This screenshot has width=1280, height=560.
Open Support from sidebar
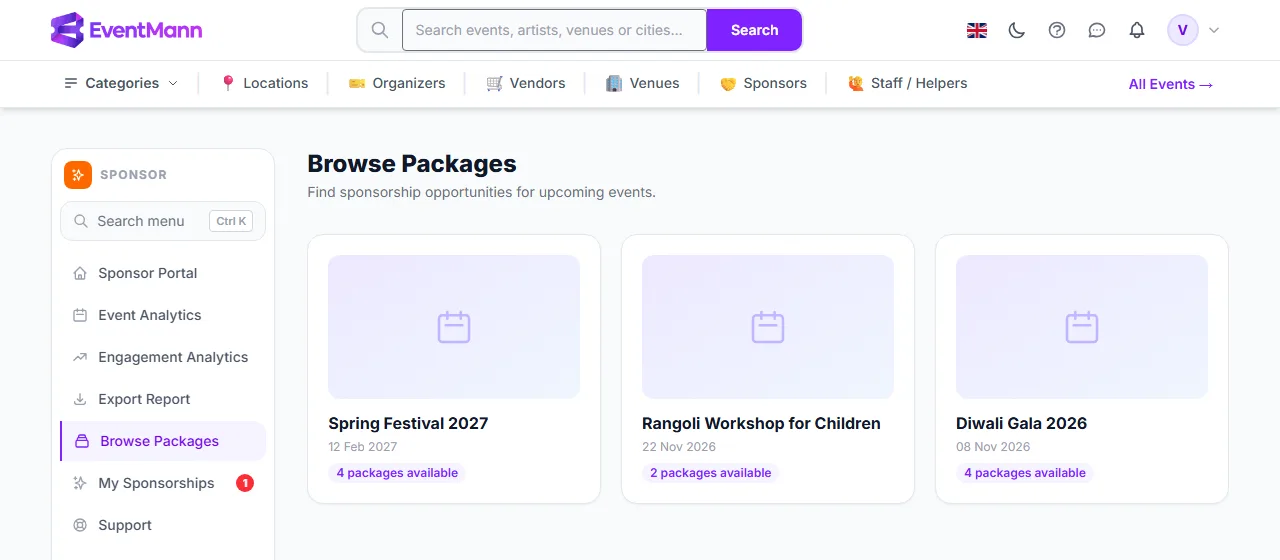(x=163, y=525)
